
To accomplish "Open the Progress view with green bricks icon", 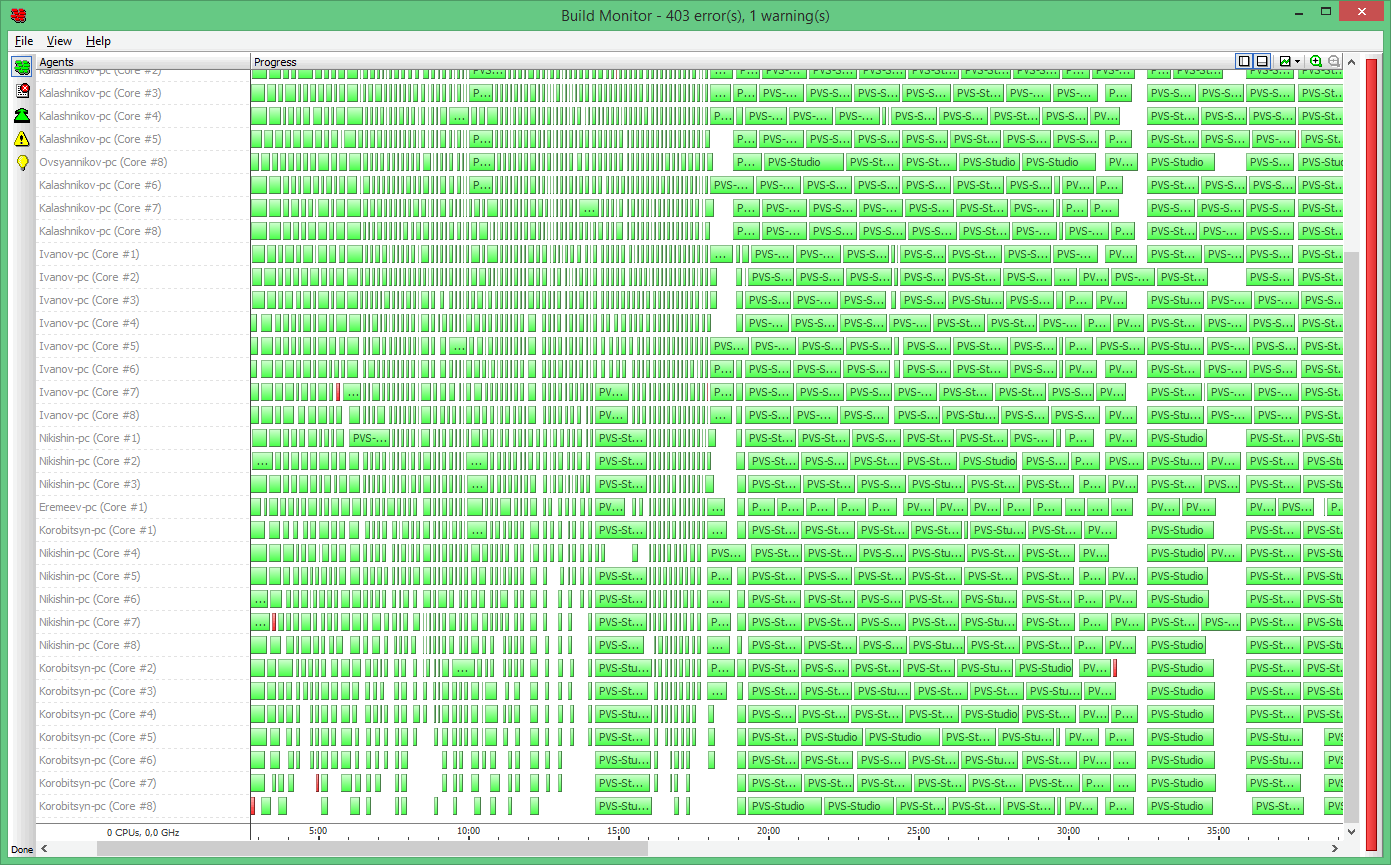I will coord(21,67).
